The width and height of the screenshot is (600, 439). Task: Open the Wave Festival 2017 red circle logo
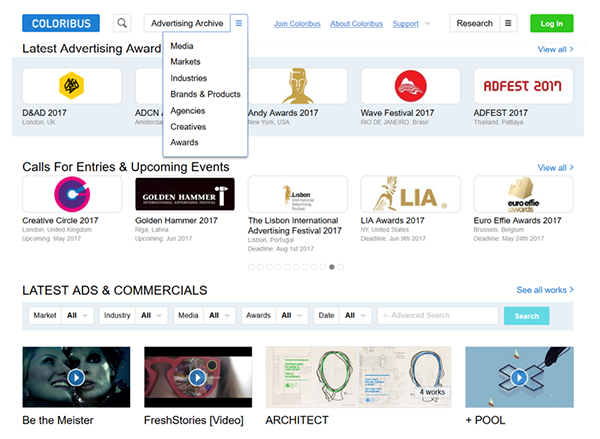[411, 86]
